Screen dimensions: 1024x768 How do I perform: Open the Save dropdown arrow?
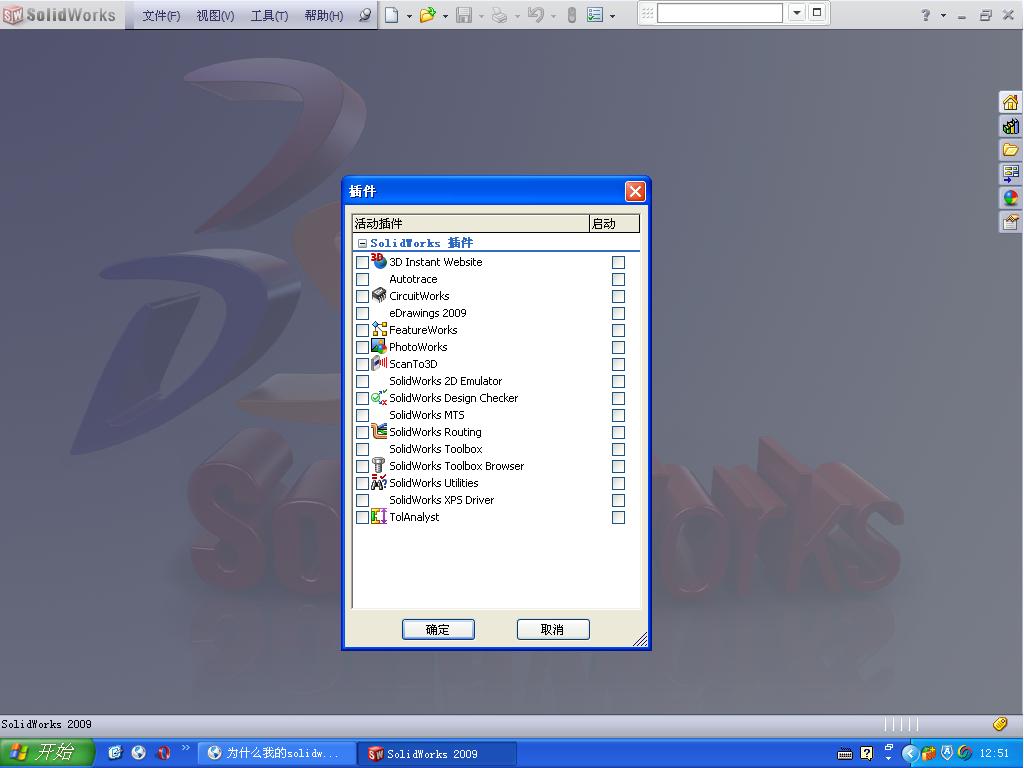481,16
